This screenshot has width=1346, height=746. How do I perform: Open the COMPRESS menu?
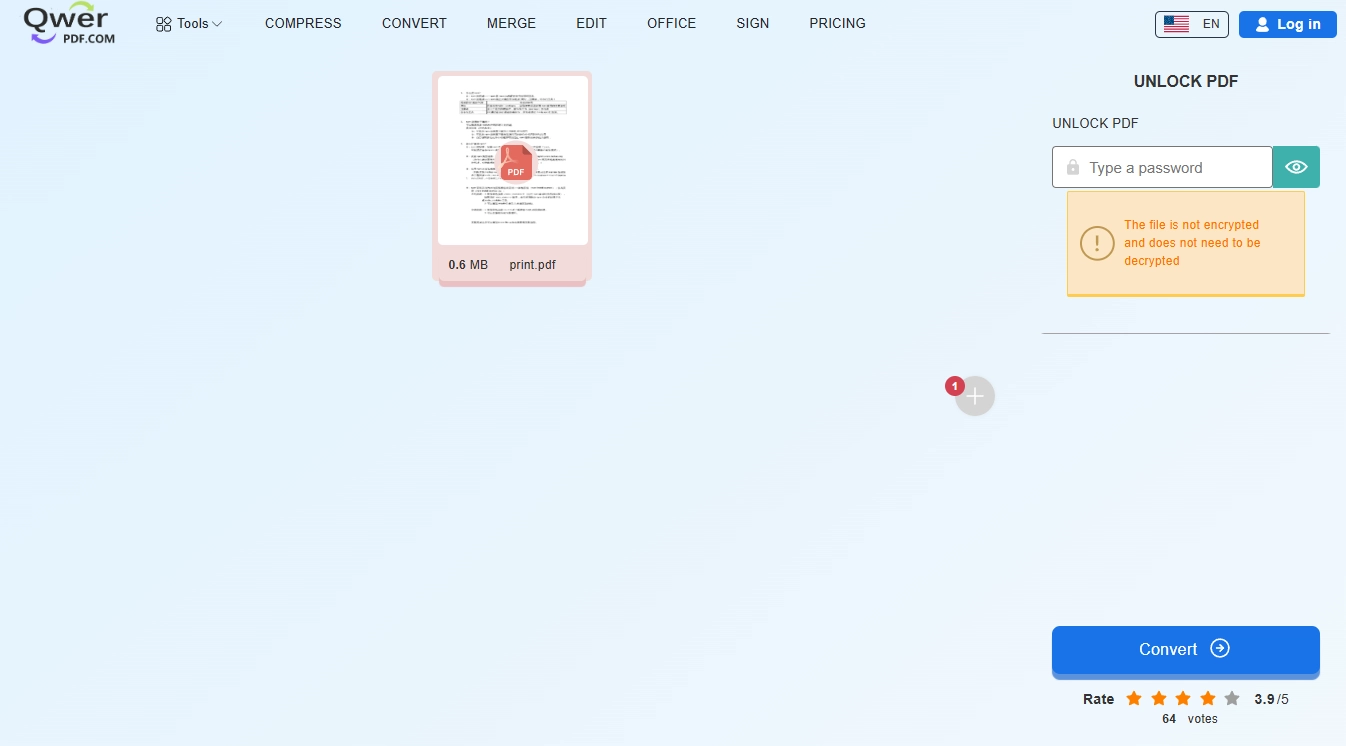click(x=303, y=23)
